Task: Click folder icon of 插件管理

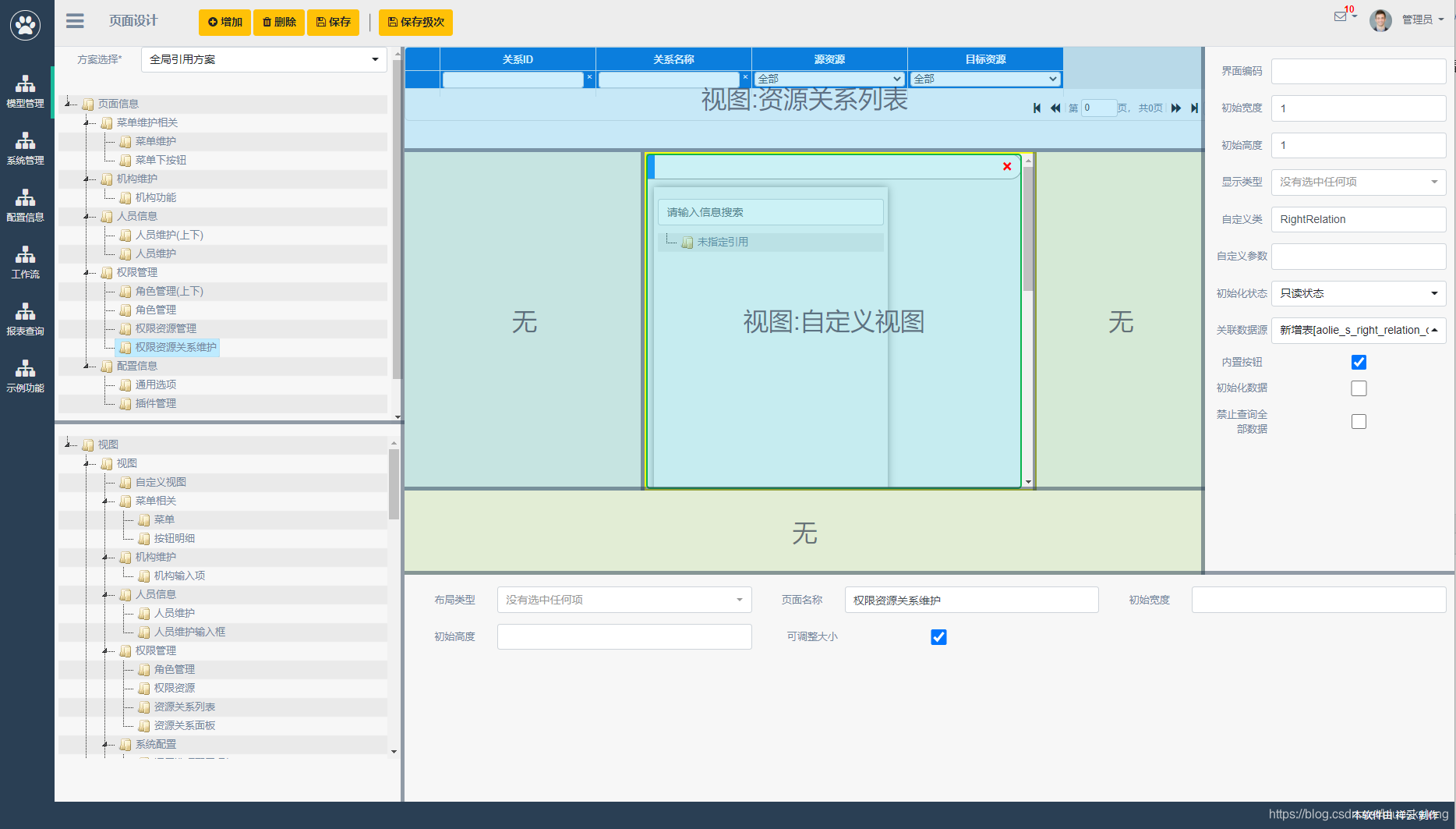Action: 125,403
